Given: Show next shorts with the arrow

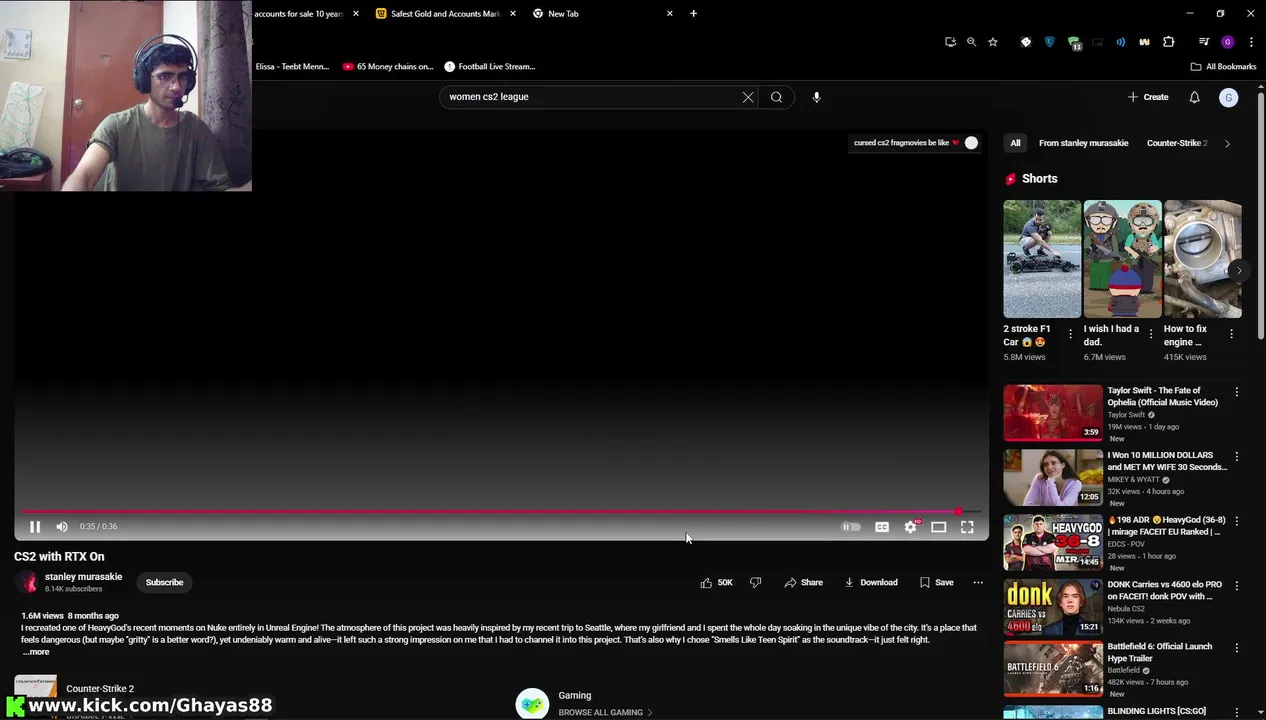Looking at the screenshot, I should 1238,270.
